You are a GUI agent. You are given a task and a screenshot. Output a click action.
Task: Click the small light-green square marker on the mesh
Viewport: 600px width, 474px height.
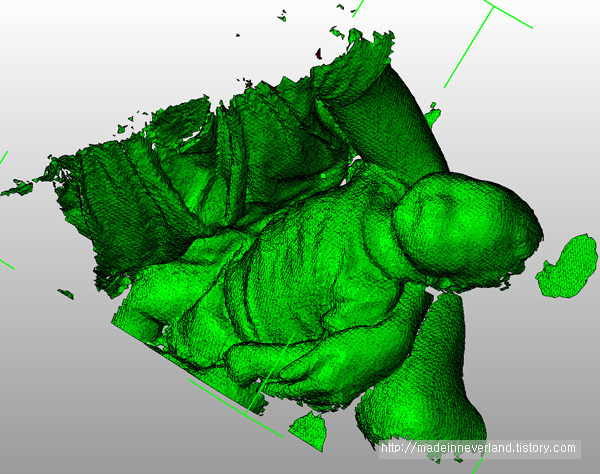[323, 176]
